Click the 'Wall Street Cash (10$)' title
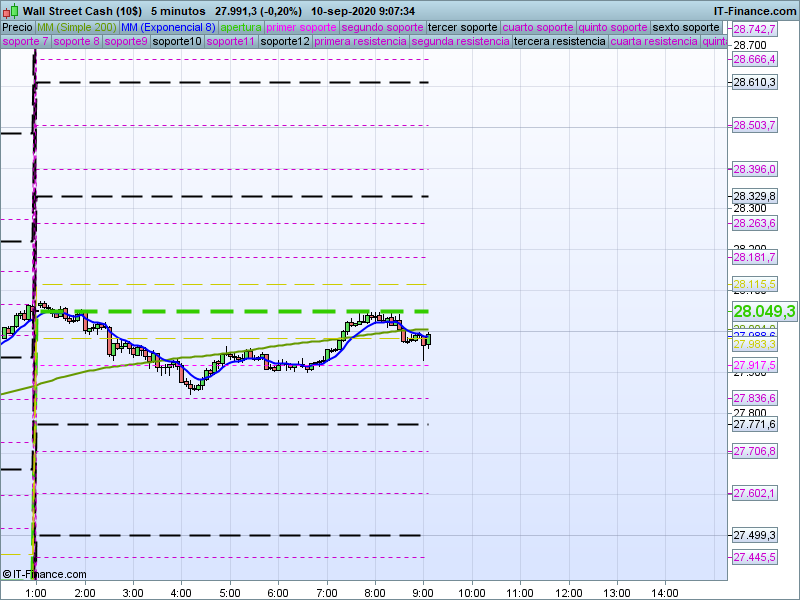The height and width of the screenshot is (600, 800). (x=82, y=10)
